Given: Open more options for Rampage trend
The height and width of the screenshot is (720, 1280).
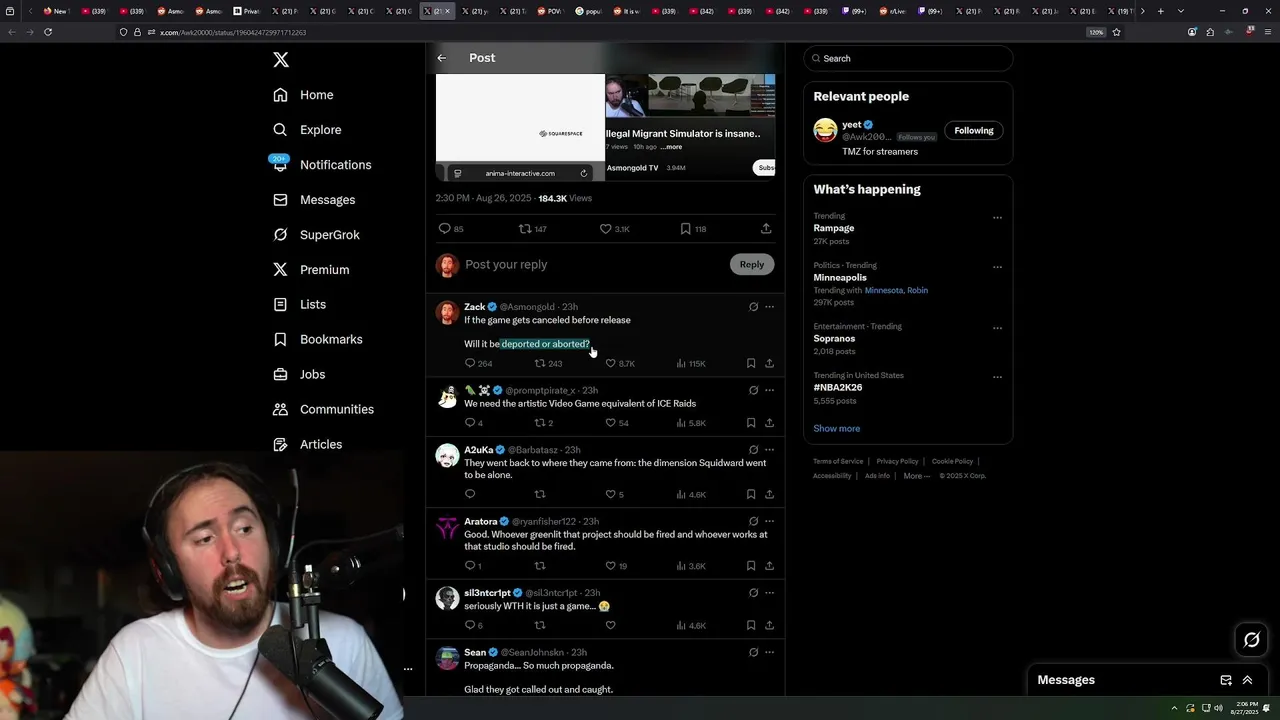Looking at the screenshot, I should tap(997, 217).
